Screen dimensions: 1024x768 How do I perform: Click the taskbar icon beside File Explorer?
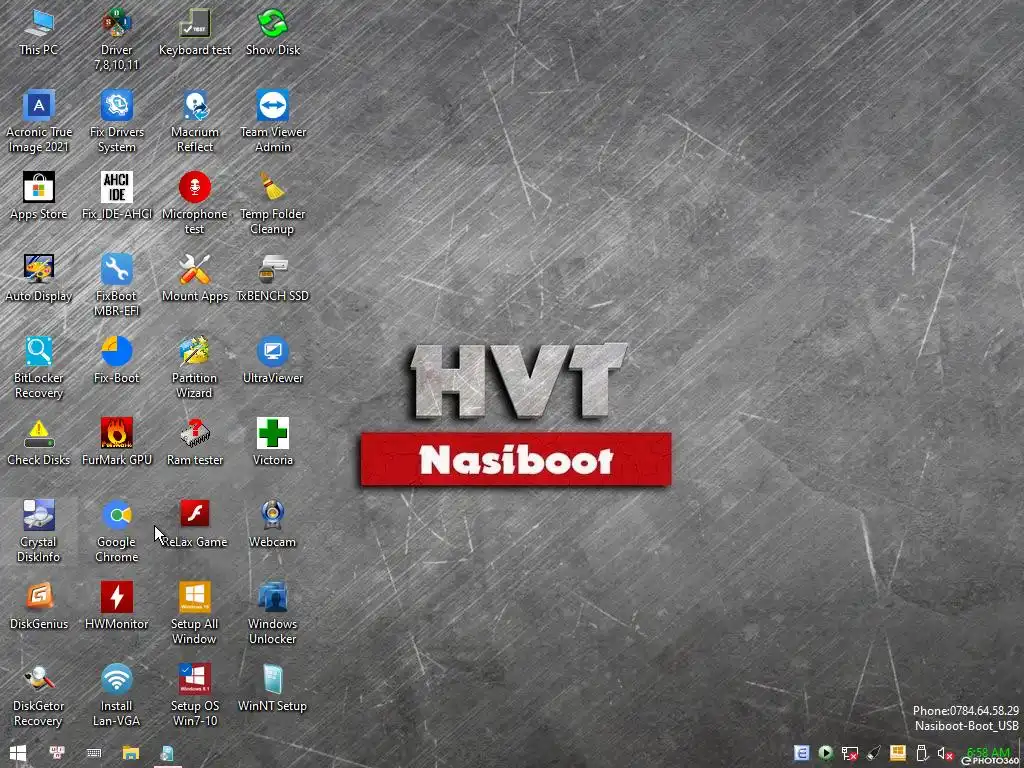[167, 753]
